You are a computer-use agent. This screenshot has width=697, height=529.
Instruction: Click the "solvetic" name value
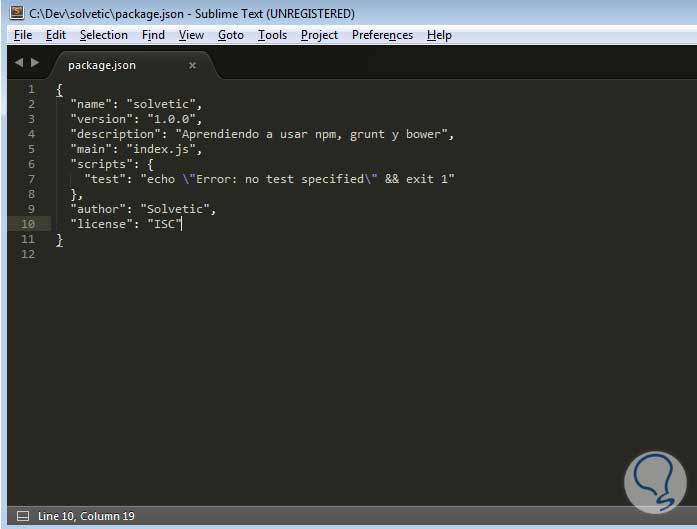(161, 104)
